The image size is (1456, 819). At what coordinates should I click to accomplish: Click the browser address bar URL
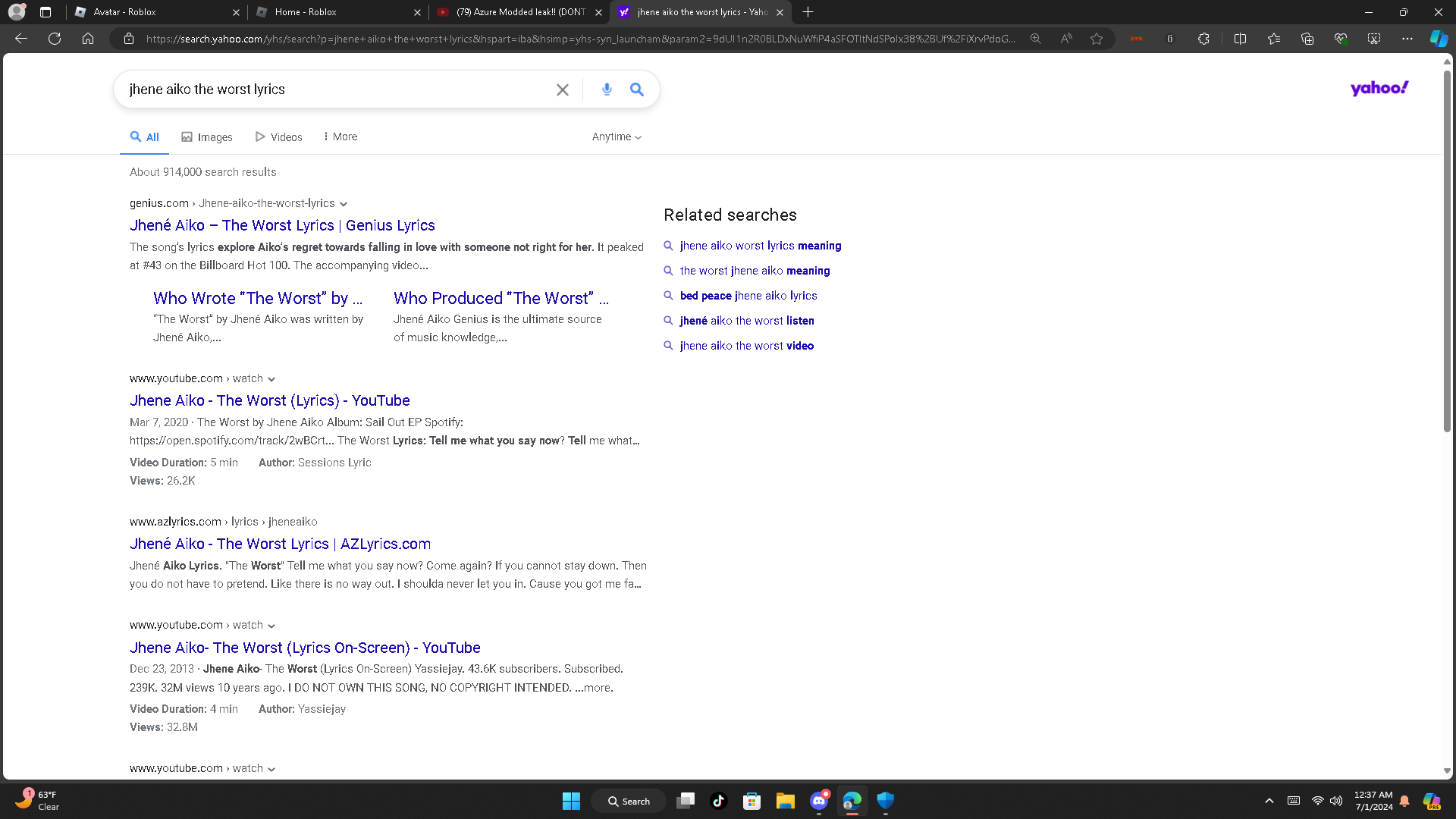(x=580, y=39)
